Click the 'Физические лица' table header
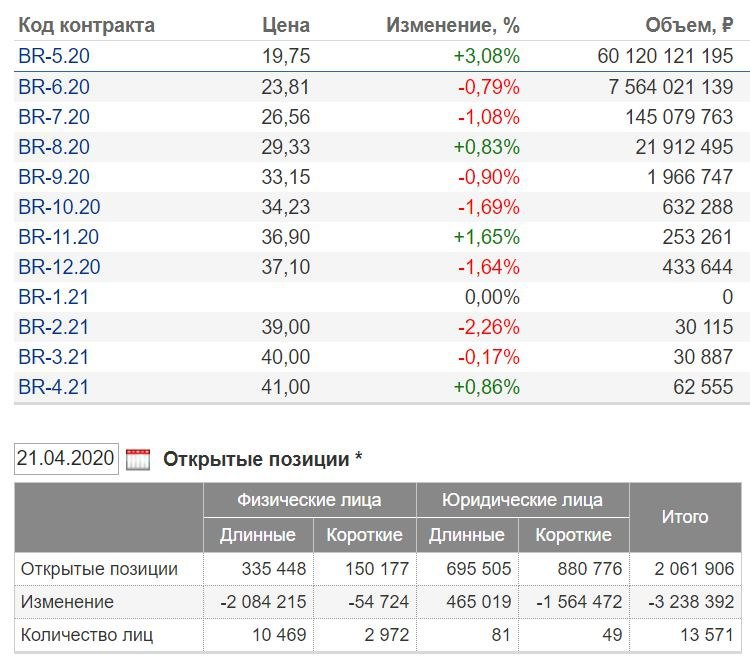The width and height of the screenshot is (750, 659). (308, 499)
